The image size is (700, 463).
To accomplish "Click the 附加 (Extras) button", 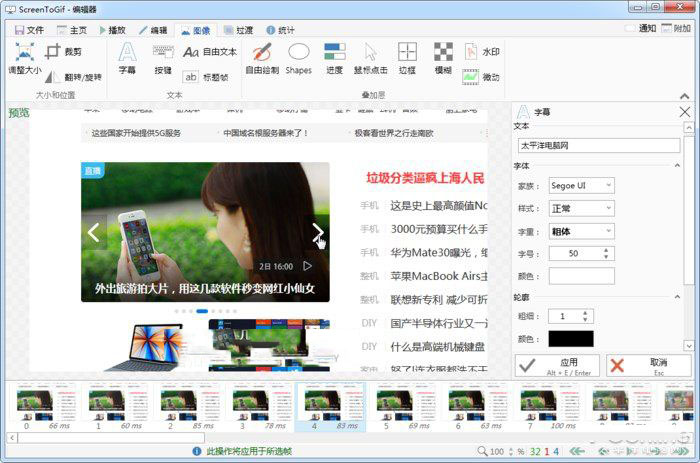I will point(676,28).
